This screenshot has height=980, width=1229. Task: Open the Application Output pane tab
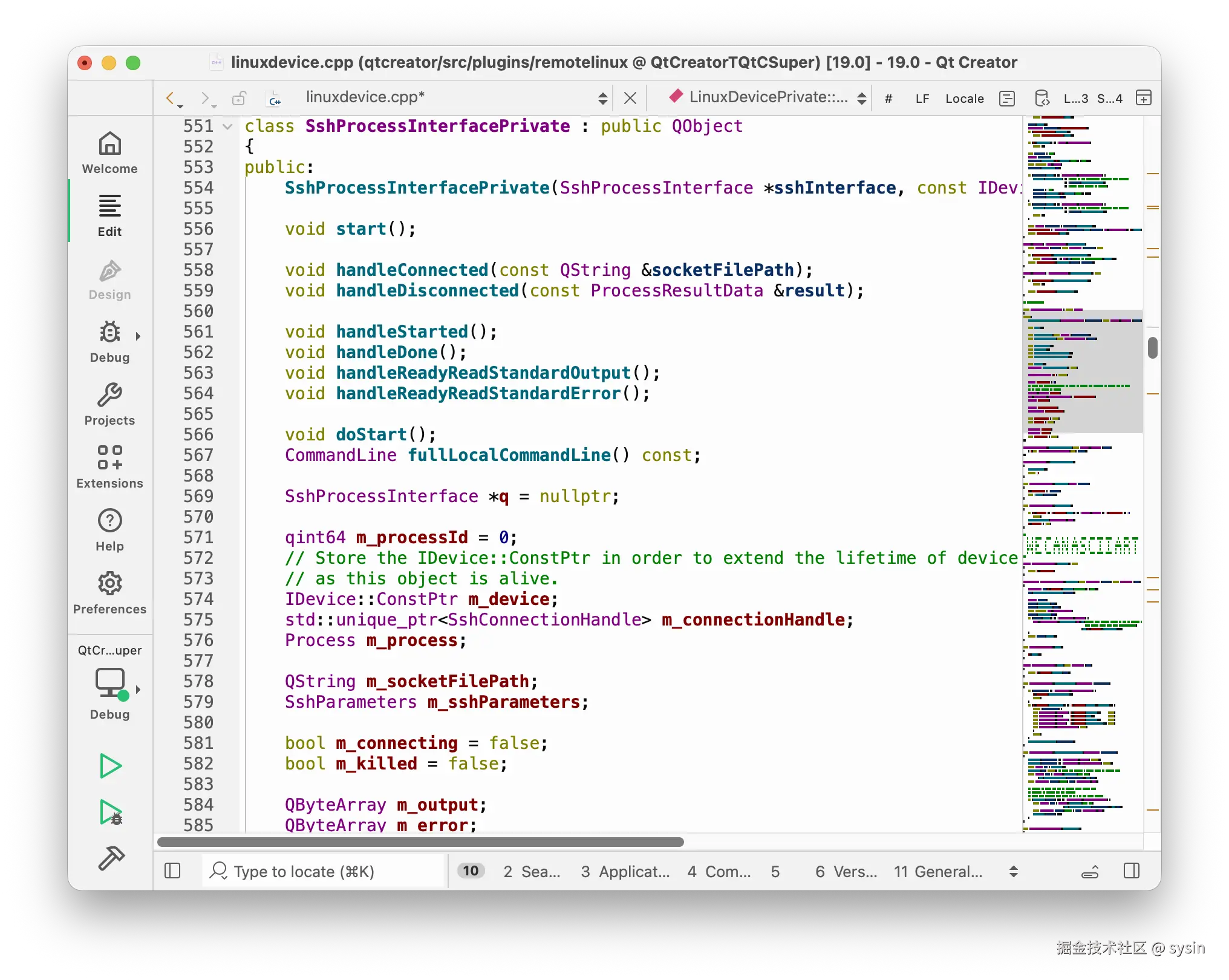pyautogui.click(x=625, y=872)
